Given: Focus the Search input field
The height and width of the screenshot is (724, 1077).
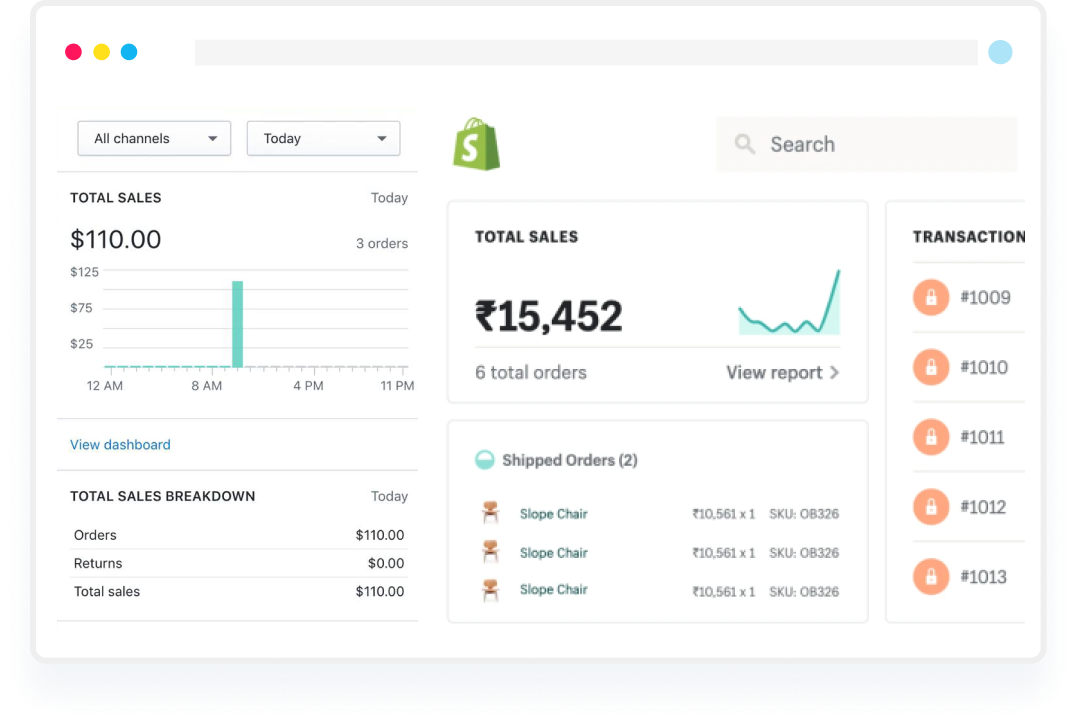Looking at the screenshot, I should (867, 144).
